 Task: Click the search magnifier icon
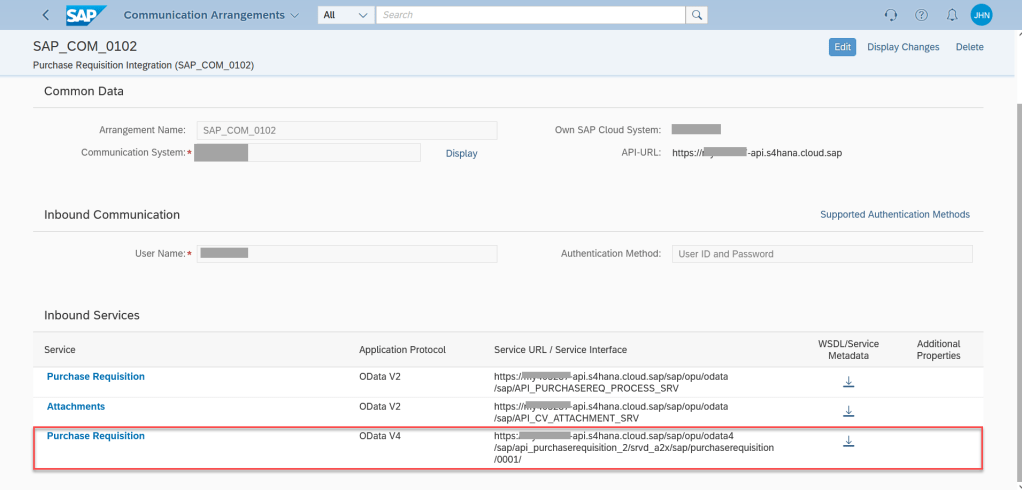(697, 15)
